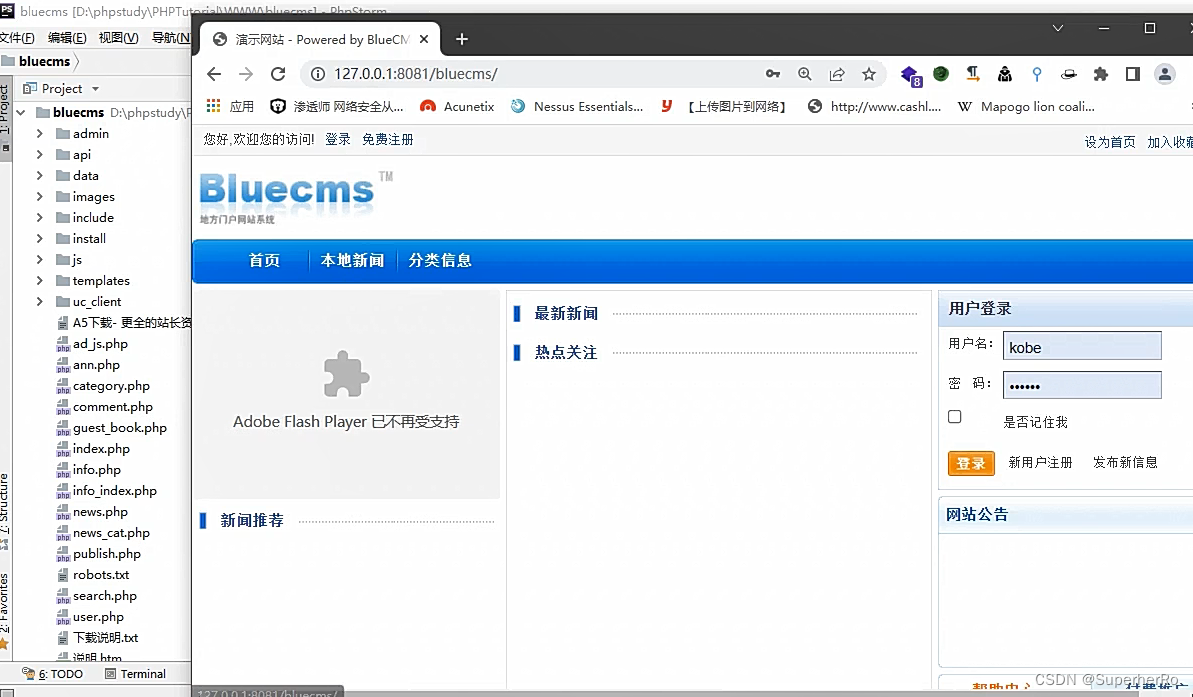Screen dimensions: 1193x697
Task: Select robots.txt in the project tree
Action: coord(101,574)
